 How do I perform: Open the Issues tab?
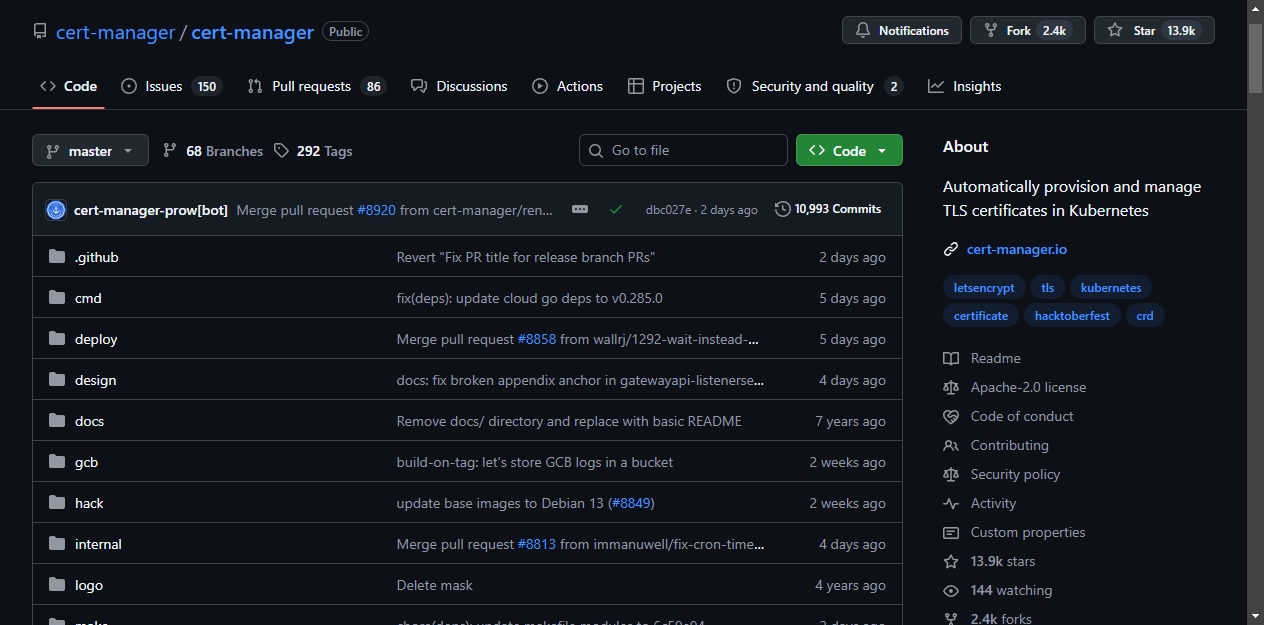170,86
